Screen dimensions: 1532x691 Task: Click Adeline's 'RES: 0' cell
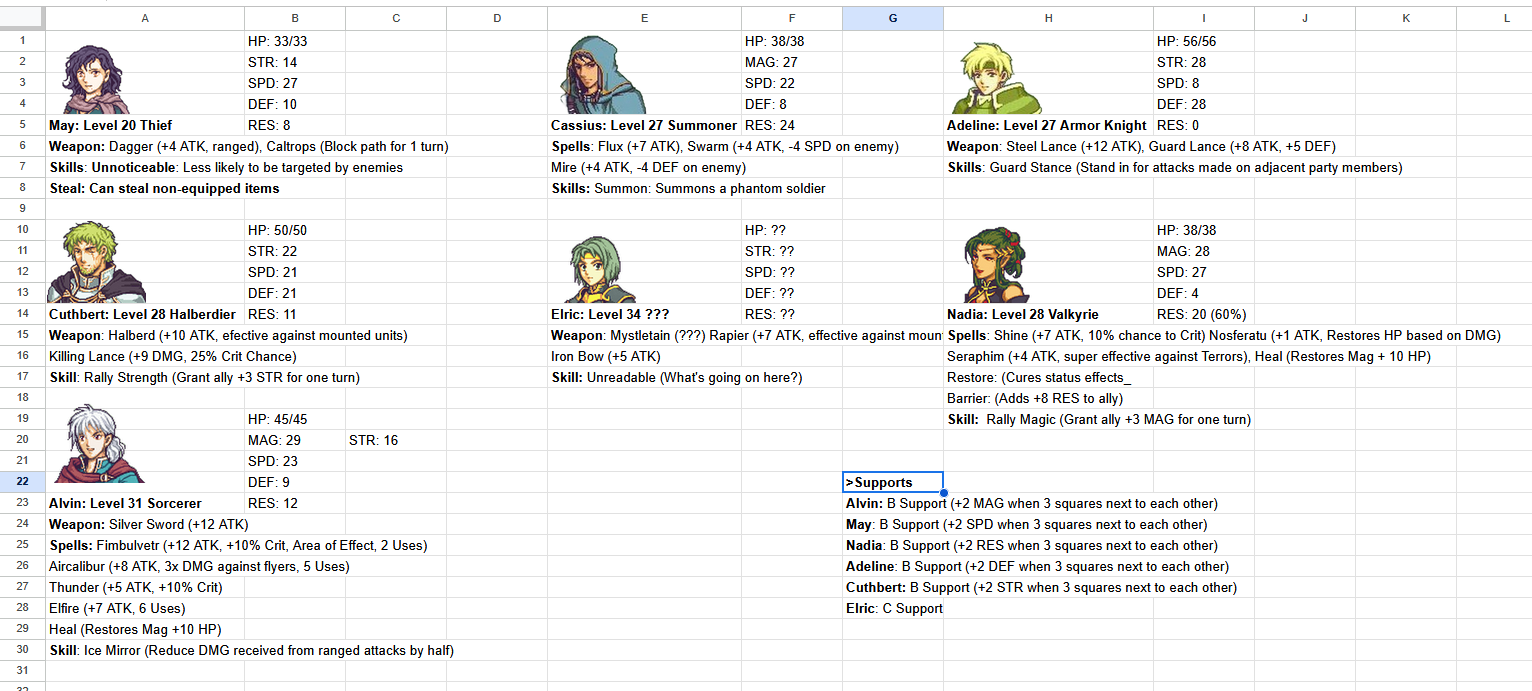[x=1203, y=125]
